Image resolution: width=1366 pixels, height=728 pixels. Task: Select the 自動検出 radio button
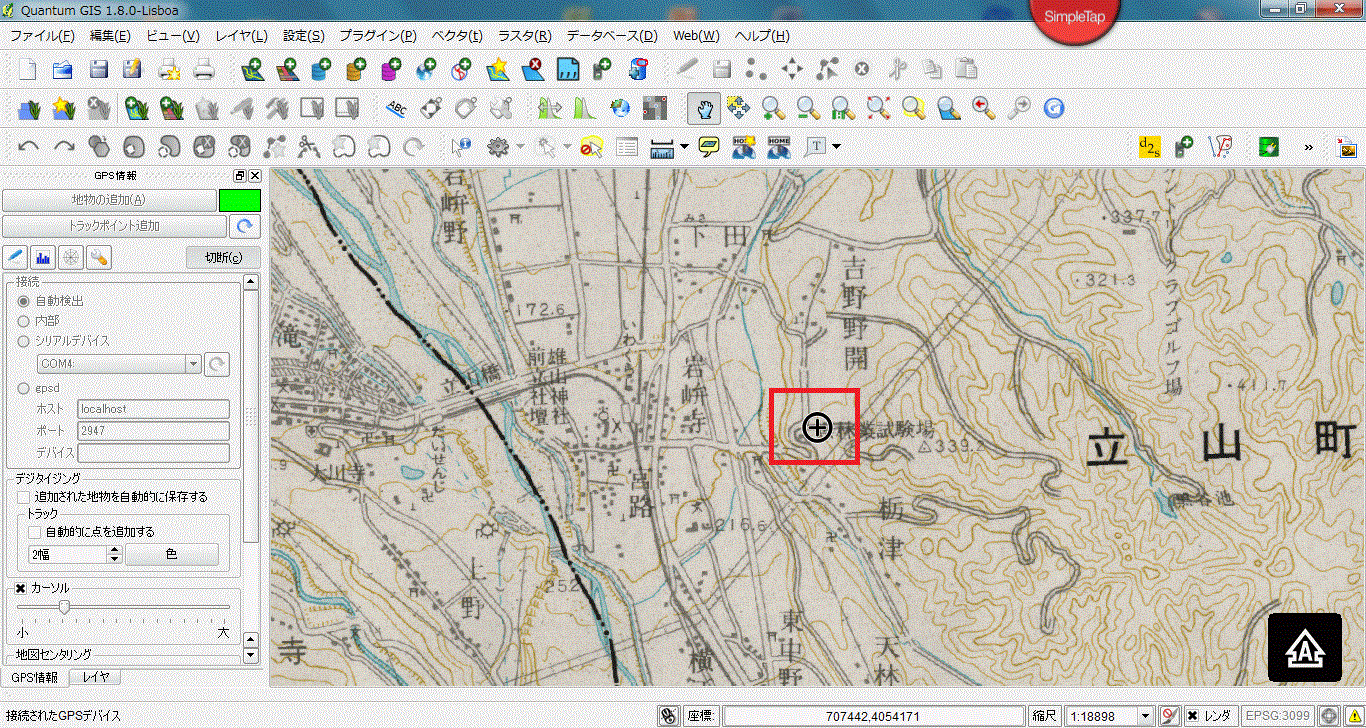pos(24,300)
